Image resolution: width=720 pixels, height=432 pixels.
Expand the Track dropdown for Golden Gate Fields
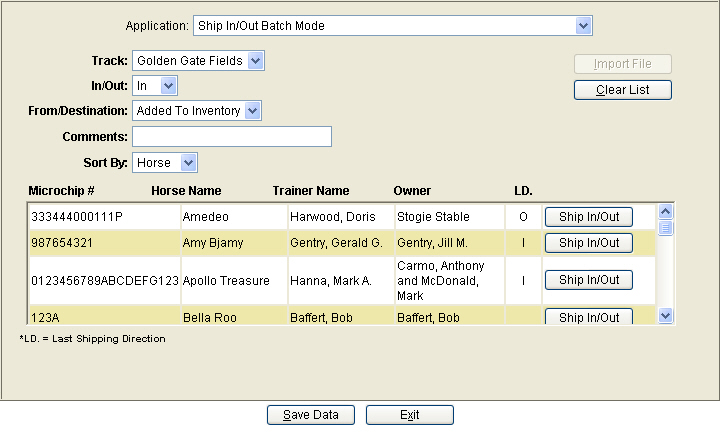pyautogui.click(x=255, y=61)
